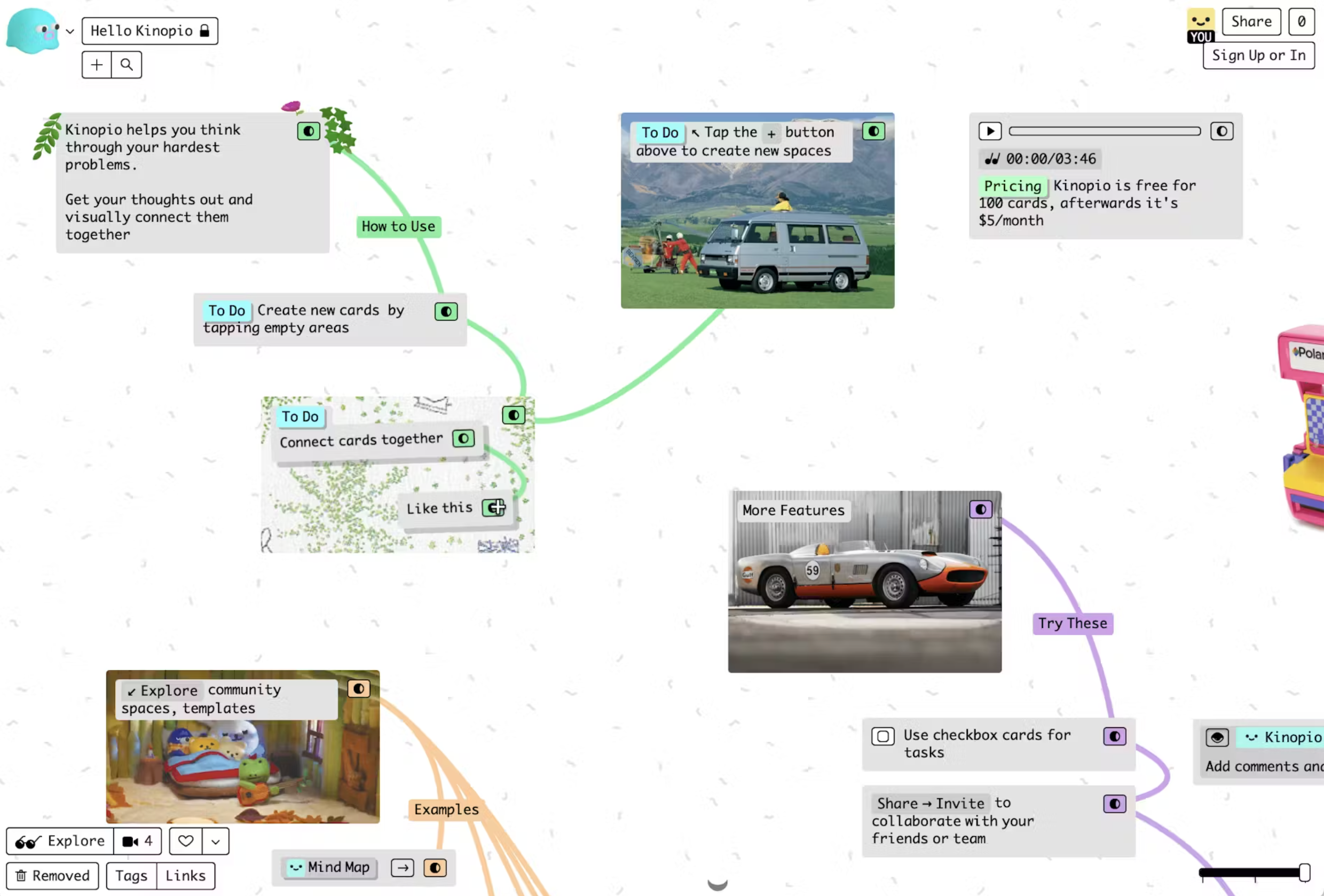Open the search magnifier button
The height and width of the screenshot is (896, 1324).
click(127, 65)
